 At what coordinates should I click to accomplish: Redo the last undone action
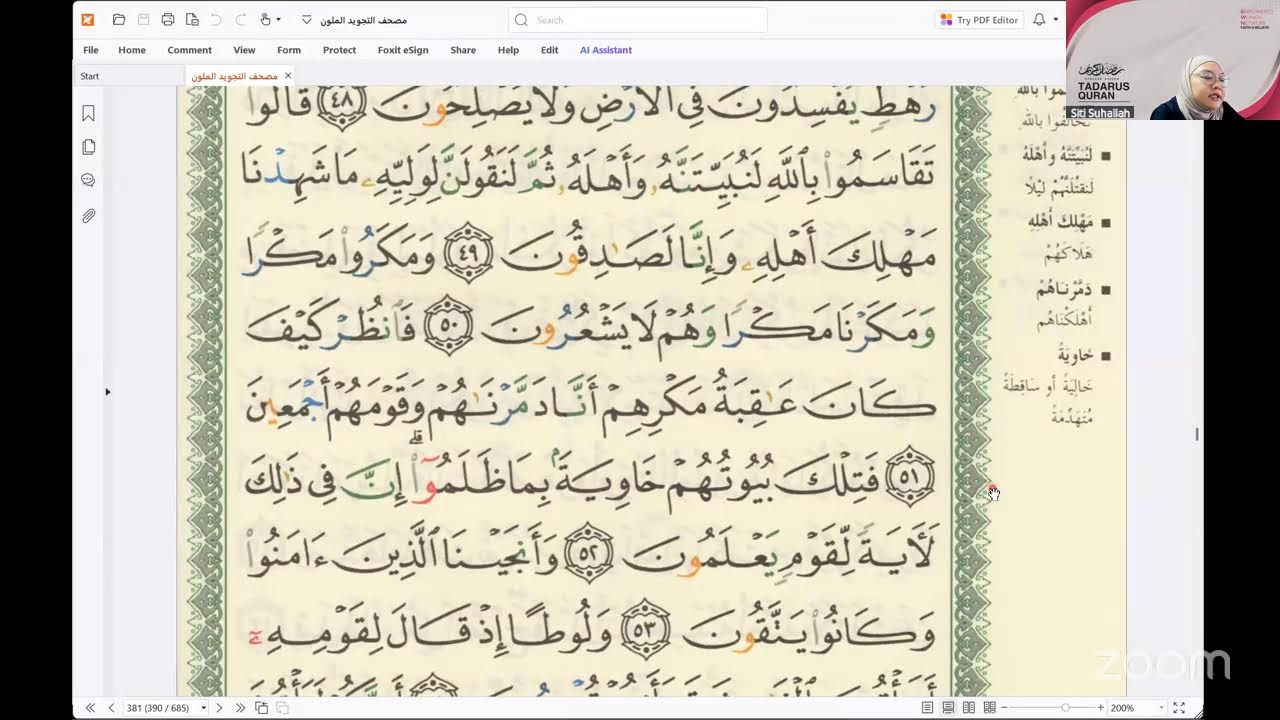click(240, 19)
